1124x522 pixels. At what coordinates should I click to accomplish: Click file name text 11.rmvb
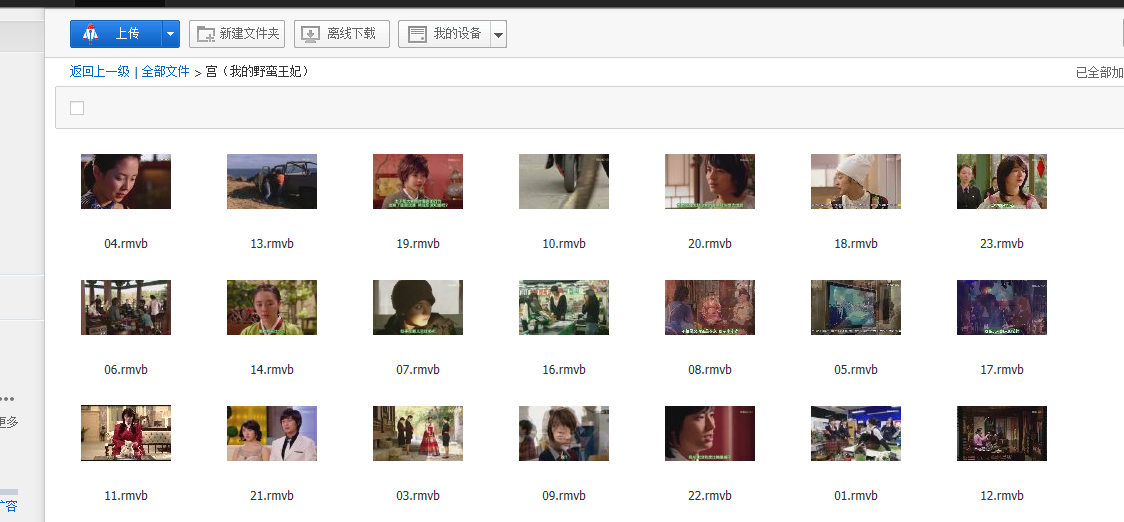(125, 496)
